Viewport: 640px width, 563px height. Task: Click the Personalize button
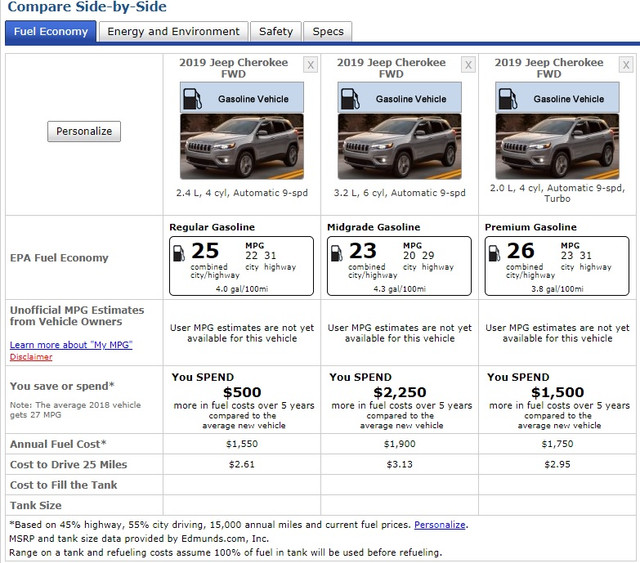click(x=84, y=131)
